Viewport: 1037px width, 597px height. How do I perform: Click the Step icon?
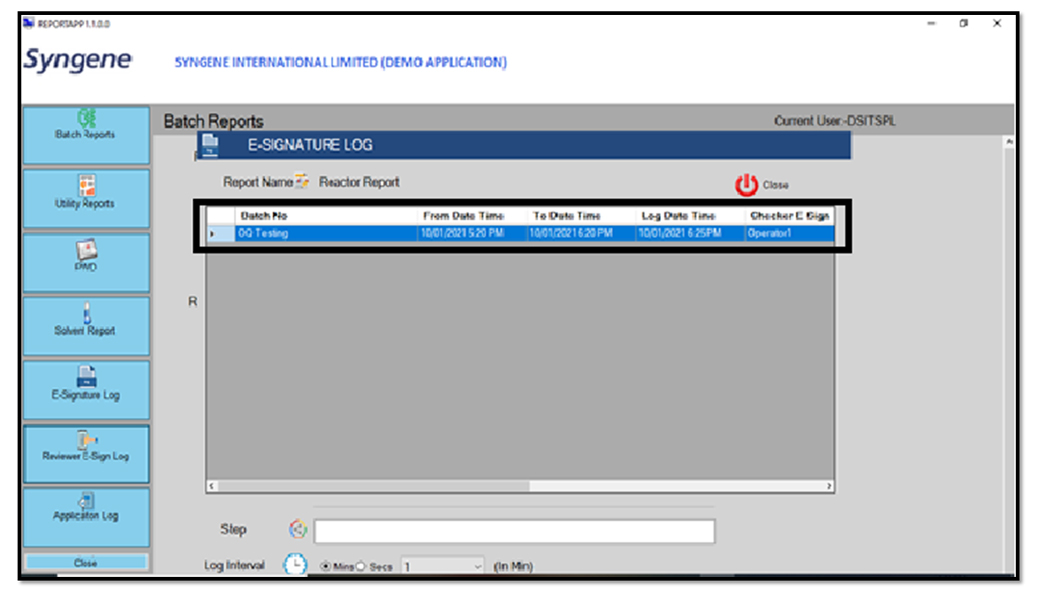[298, 529]
